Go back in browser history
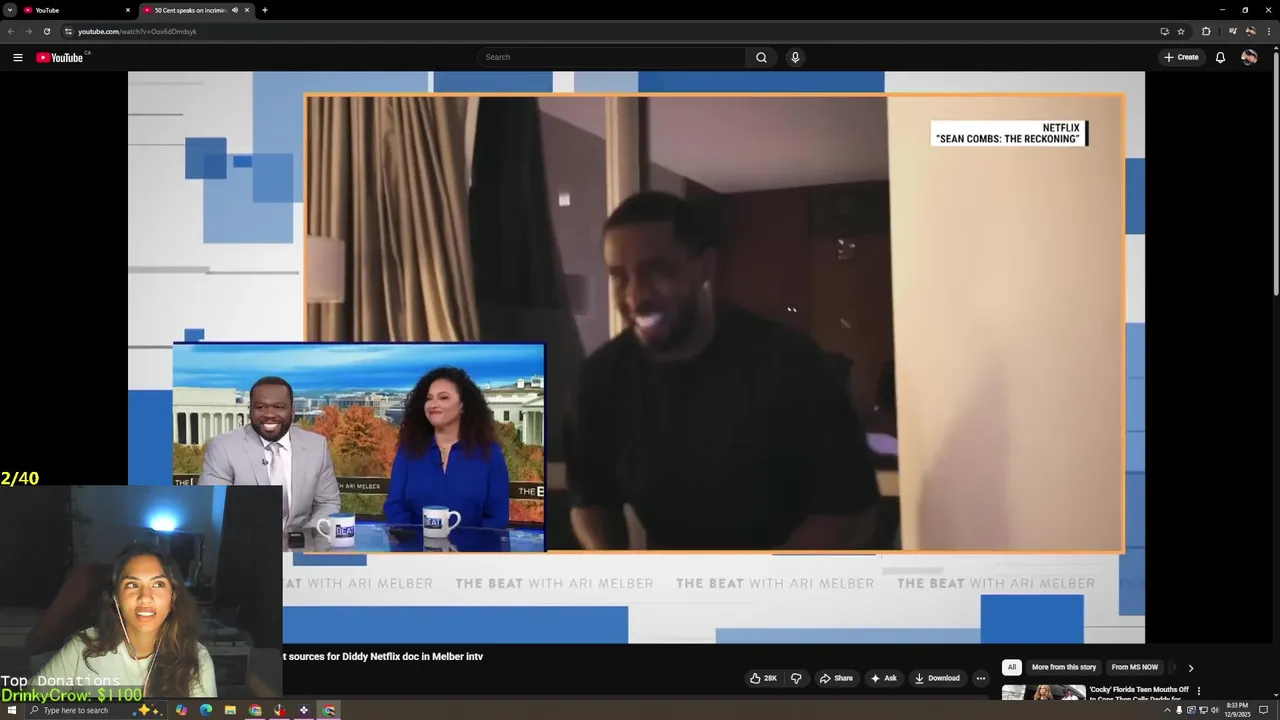Viewport: 1280px width, 720px height. click(11, 31)
